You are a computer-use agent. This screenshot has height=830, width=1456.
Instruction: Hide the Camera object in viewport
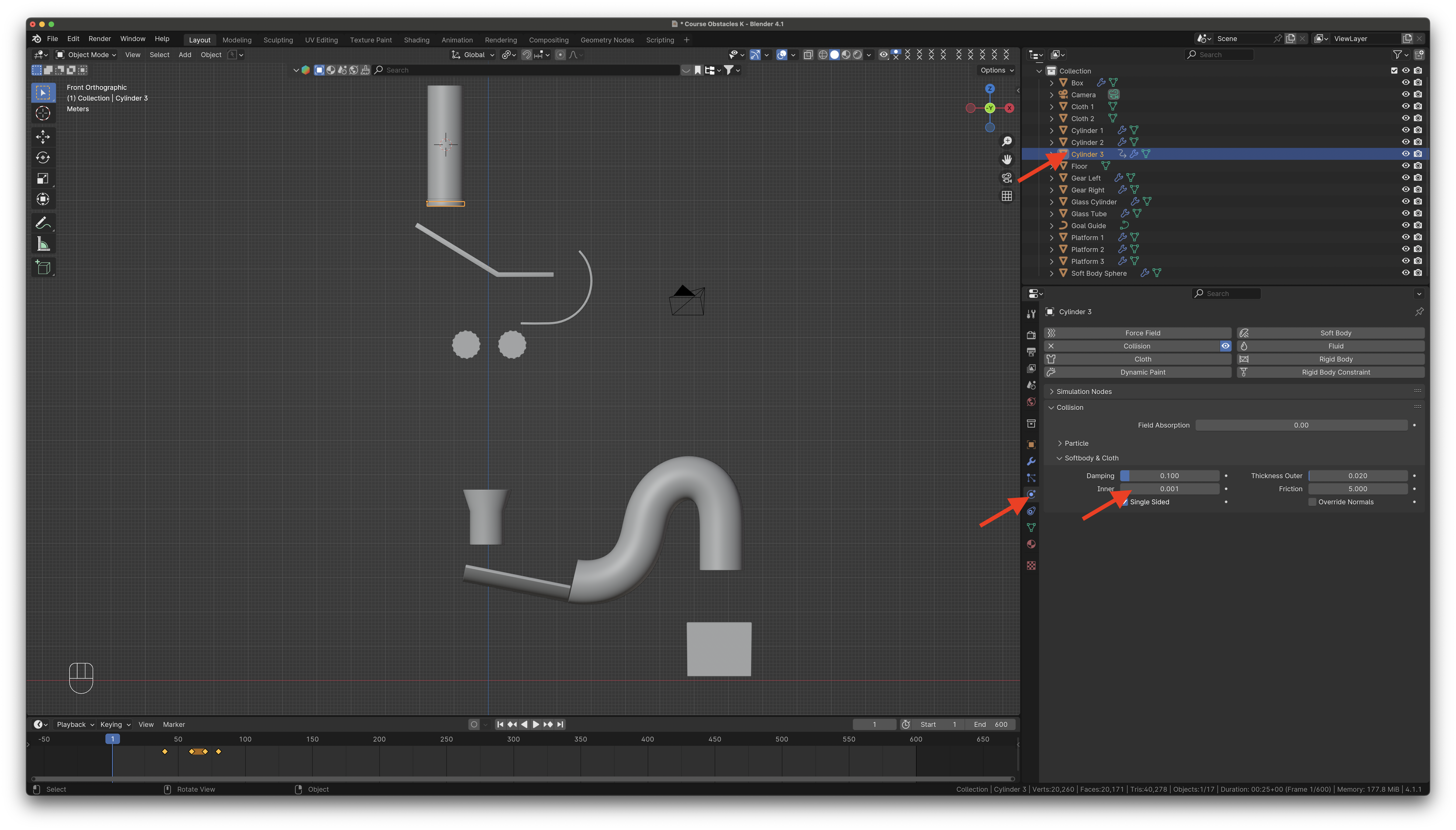[1405, 95]
